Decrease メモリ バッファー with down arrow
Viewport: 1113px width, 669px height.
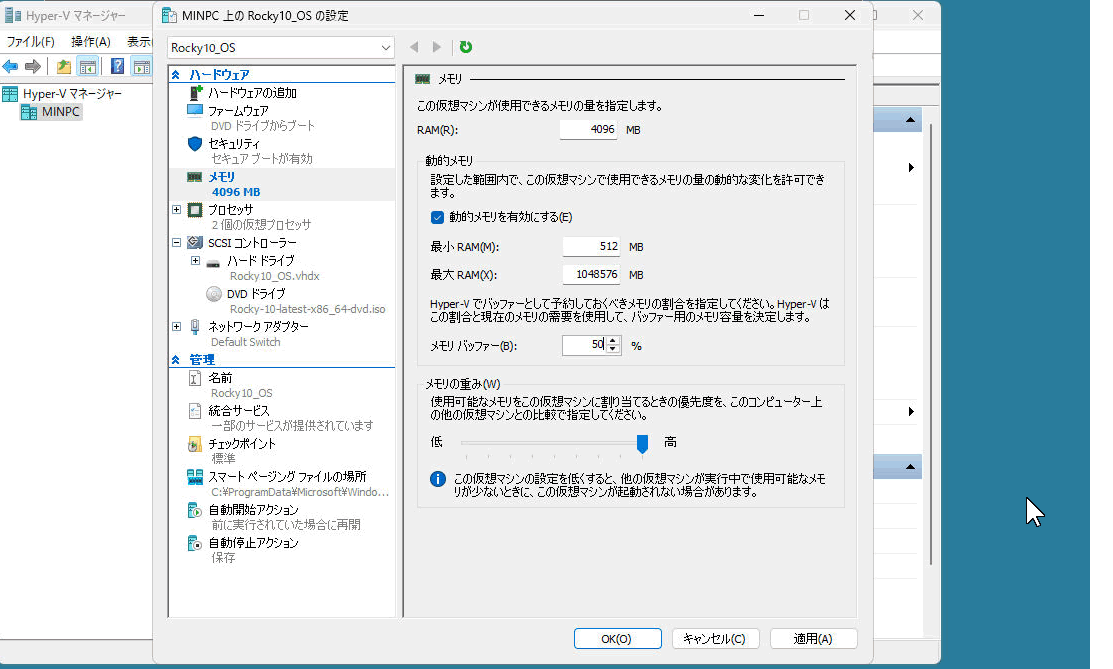coord(613,350)
